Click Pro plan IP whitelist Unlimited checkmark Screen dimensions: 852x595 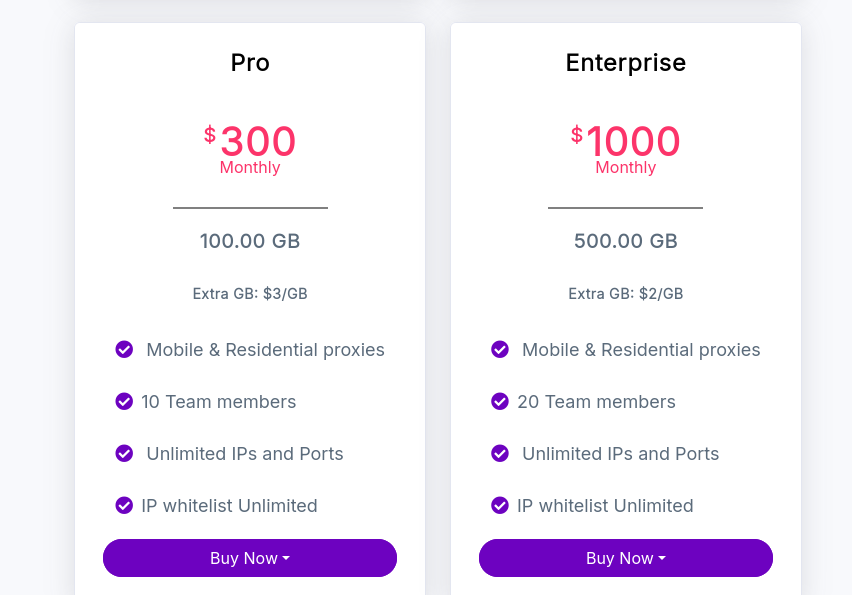click(x=124, y=505)
